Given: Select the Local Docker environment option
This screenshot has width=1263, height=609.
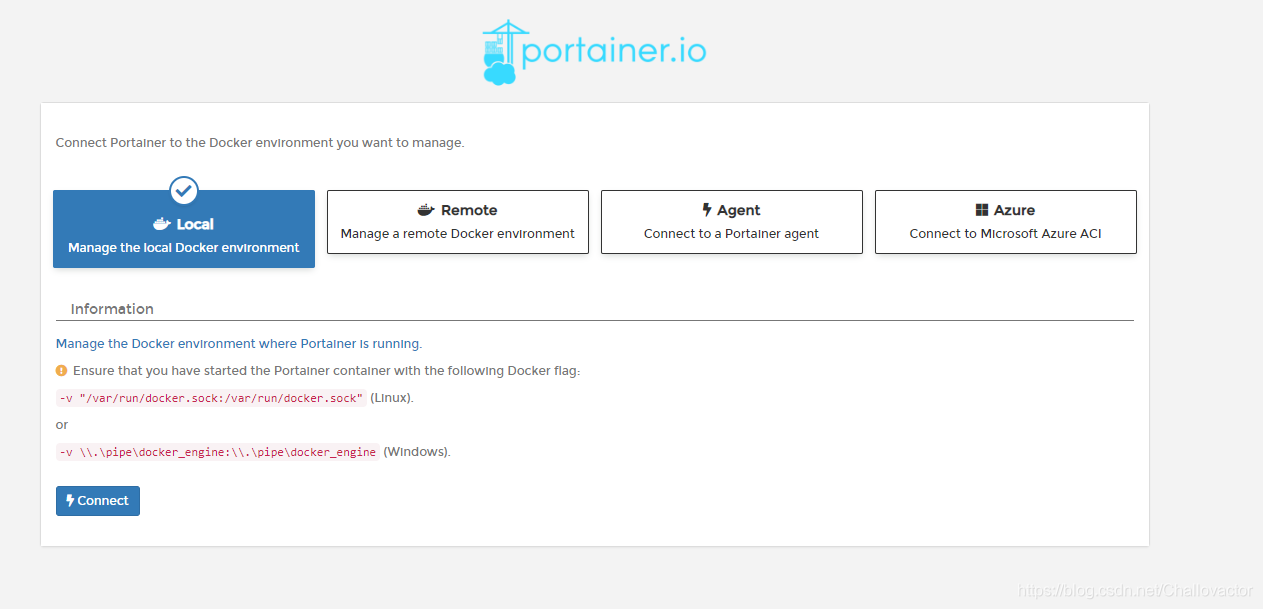Looking at the screenshot, I should [184, 229].
